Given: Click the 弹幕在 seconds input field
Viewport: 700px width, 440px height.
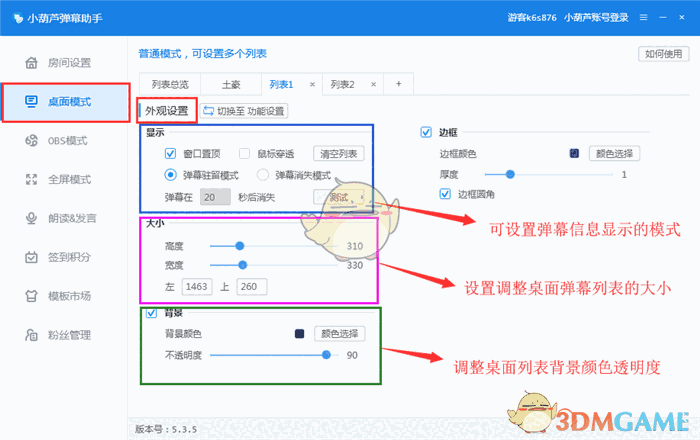Looking at the screenshot, I should click(215, 197).
